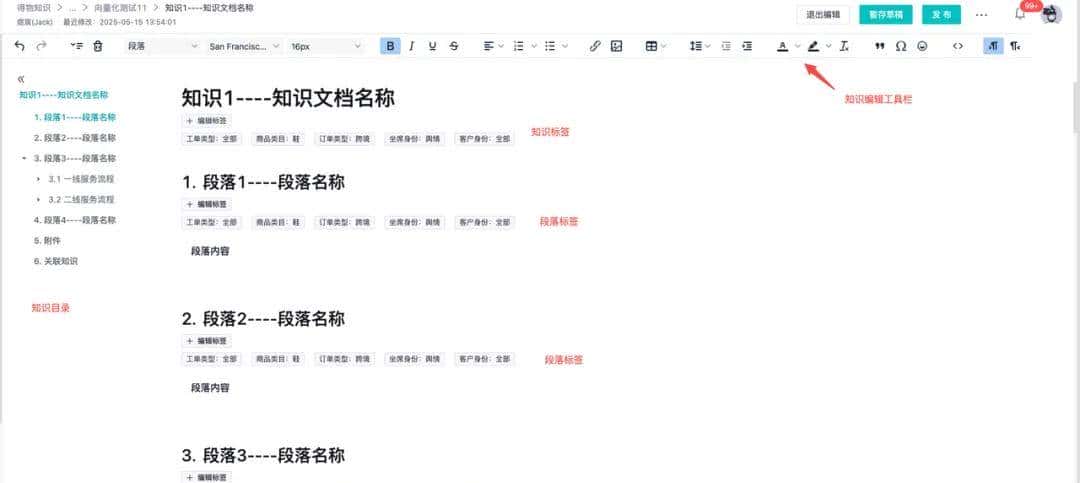Set right-to-left text direction

(x=1015, y=46)
